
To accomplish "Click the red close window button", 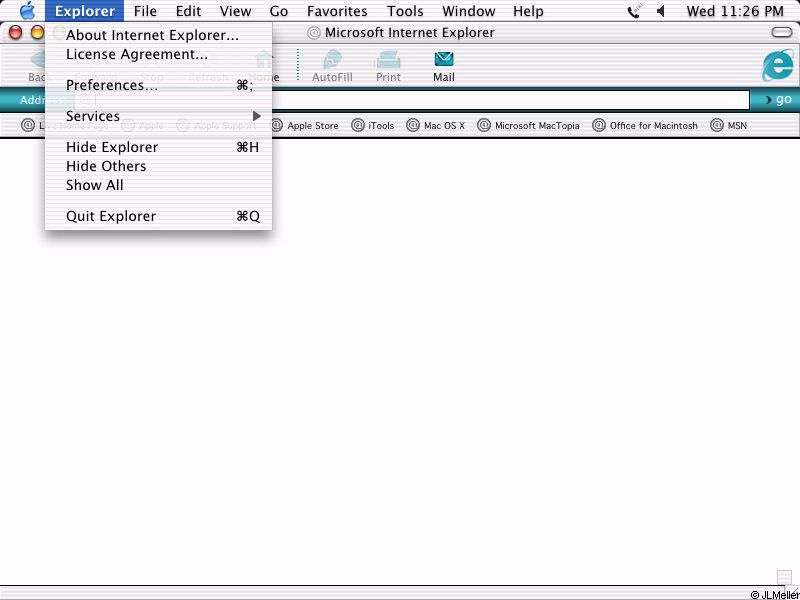I will pos(16,33).
